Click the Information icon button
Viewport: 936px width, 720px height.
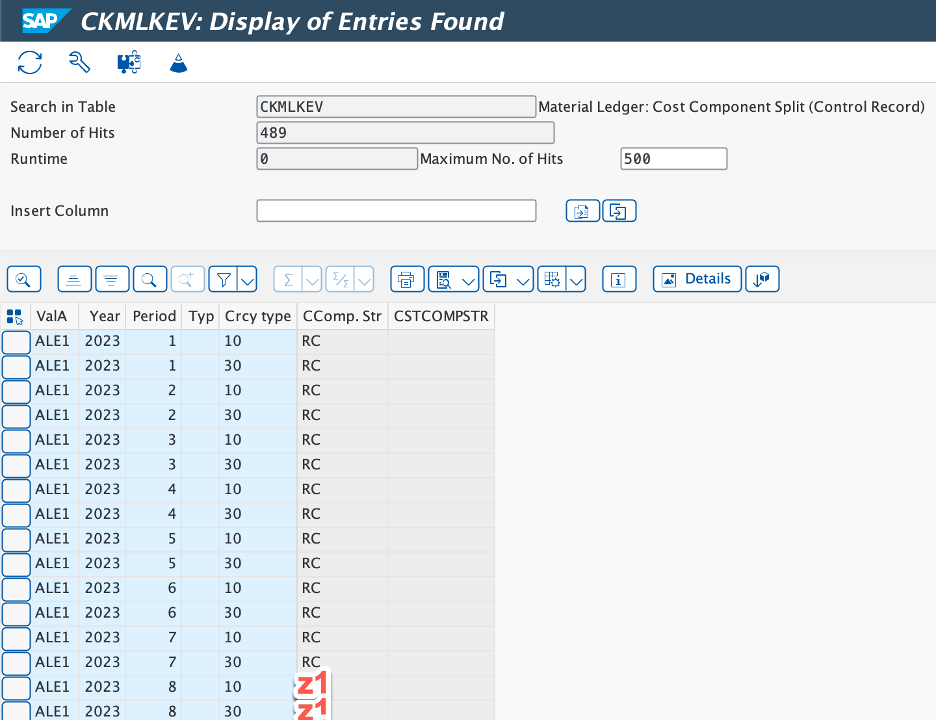click(x=619, y=279)
